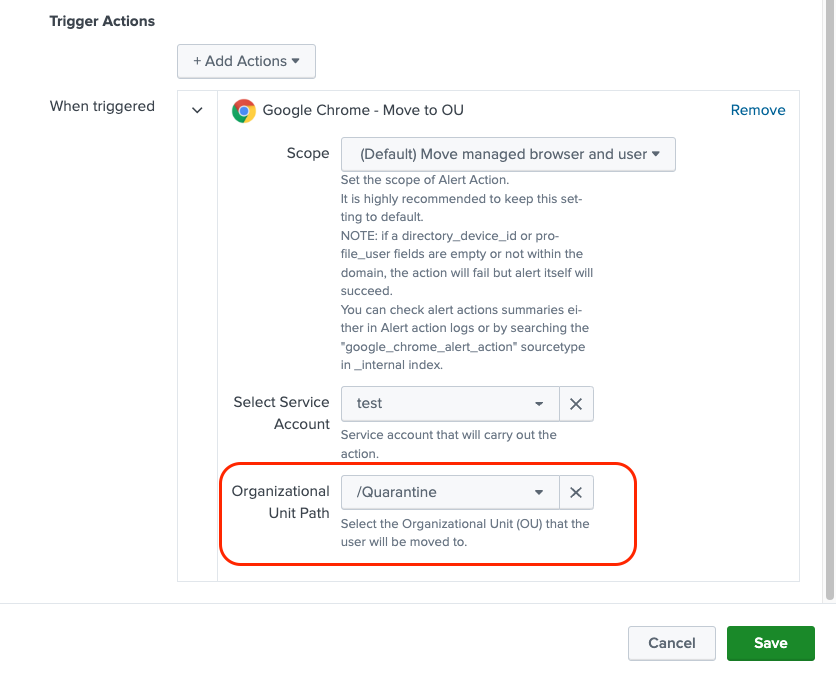Open the Organizational Unit Path dropdown
836x682 pixels.
coord(450,492)
